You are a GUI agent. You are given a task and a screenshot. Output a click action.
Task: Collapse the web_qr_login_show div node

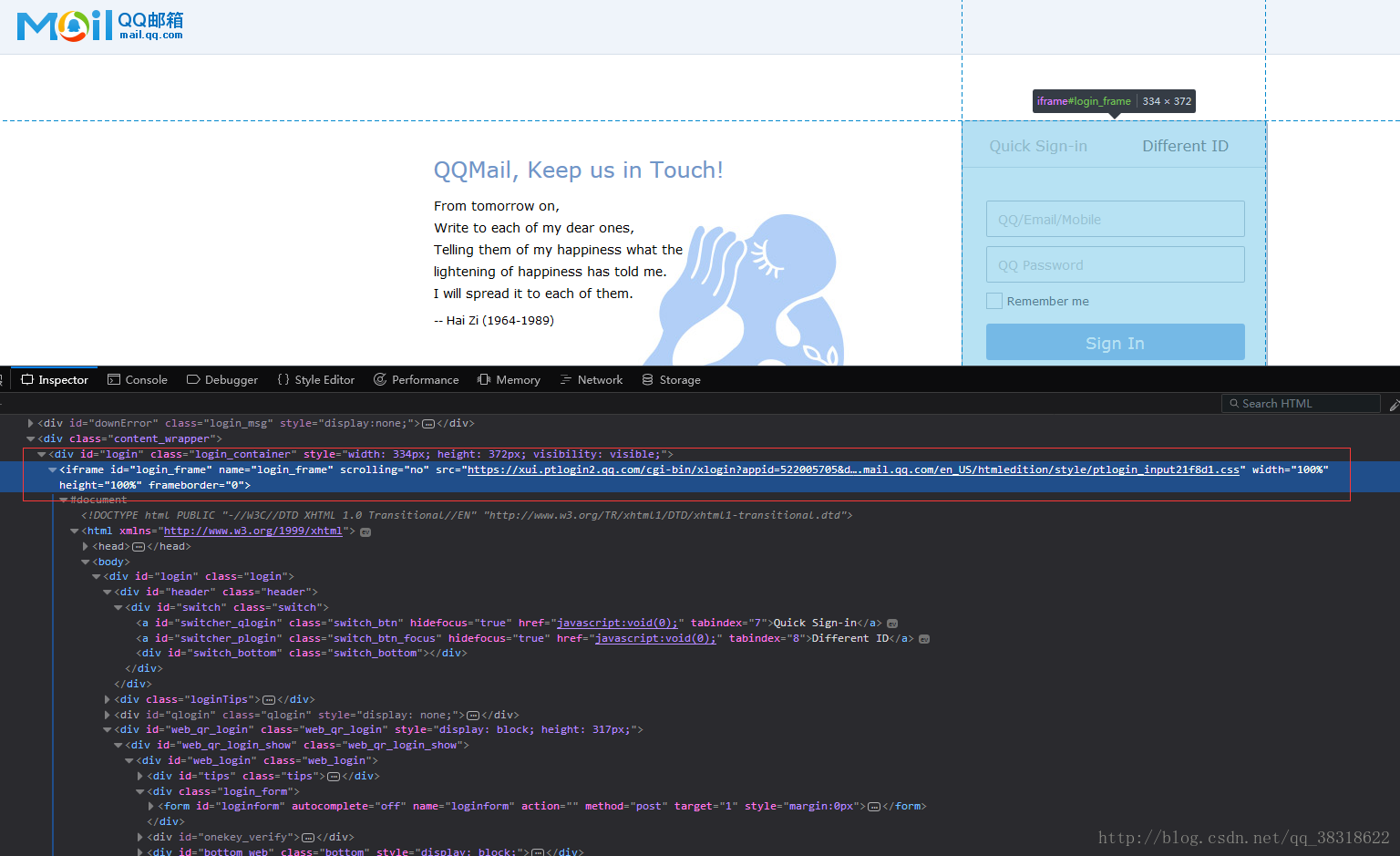118,745
